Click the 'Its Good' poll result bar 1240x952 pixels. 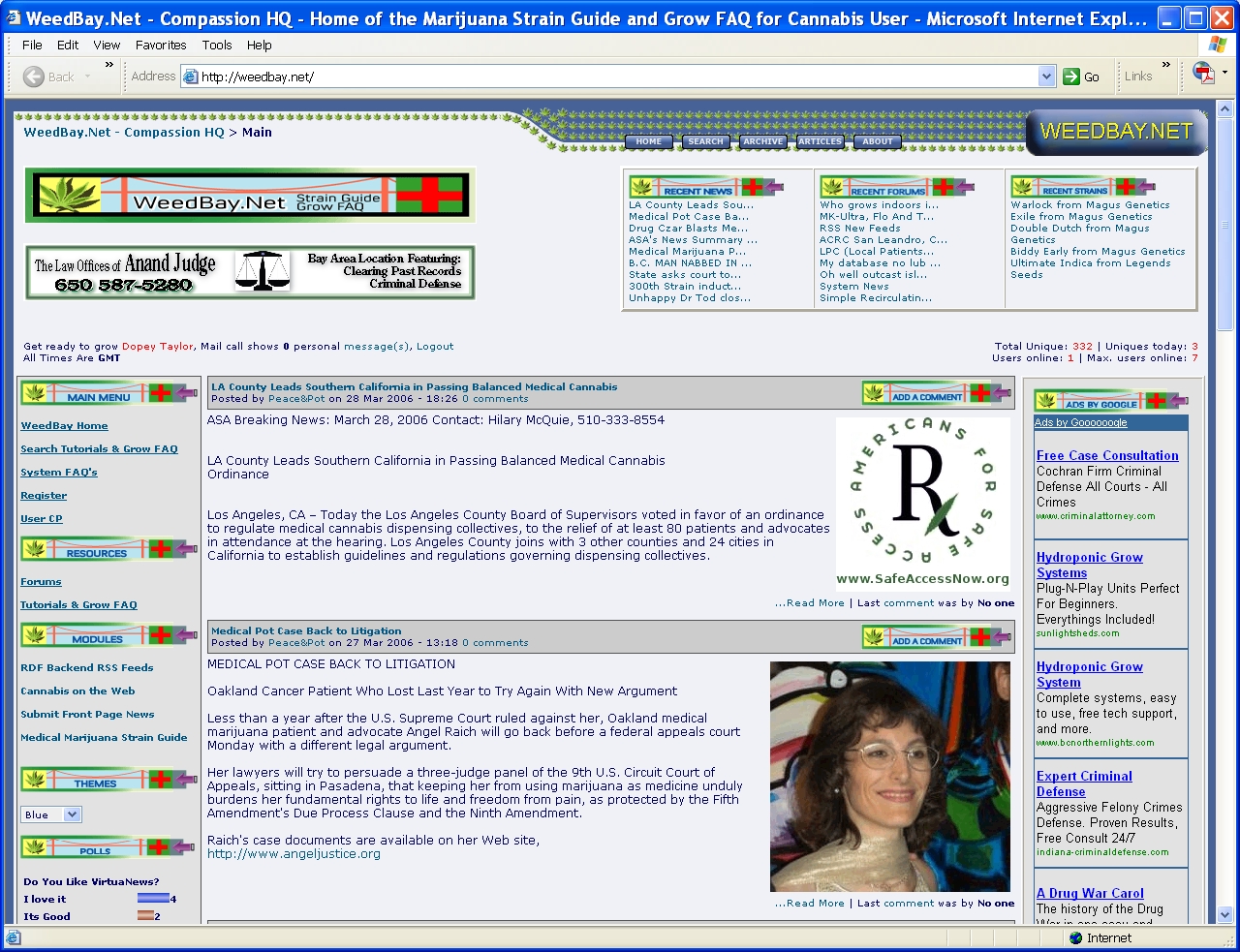(x=145, y=916)
